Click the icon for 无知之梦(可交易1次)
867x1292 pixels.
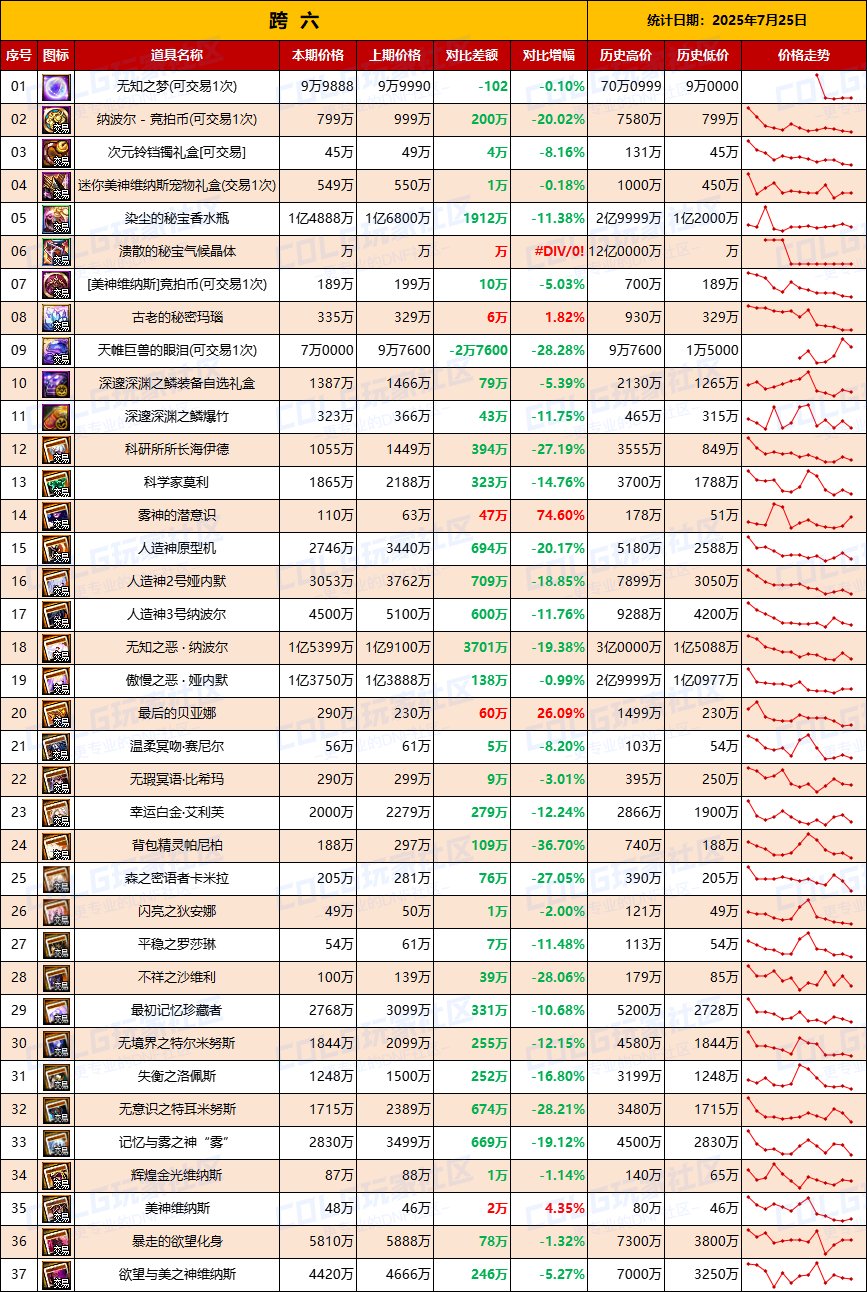[x=56, y=87]
